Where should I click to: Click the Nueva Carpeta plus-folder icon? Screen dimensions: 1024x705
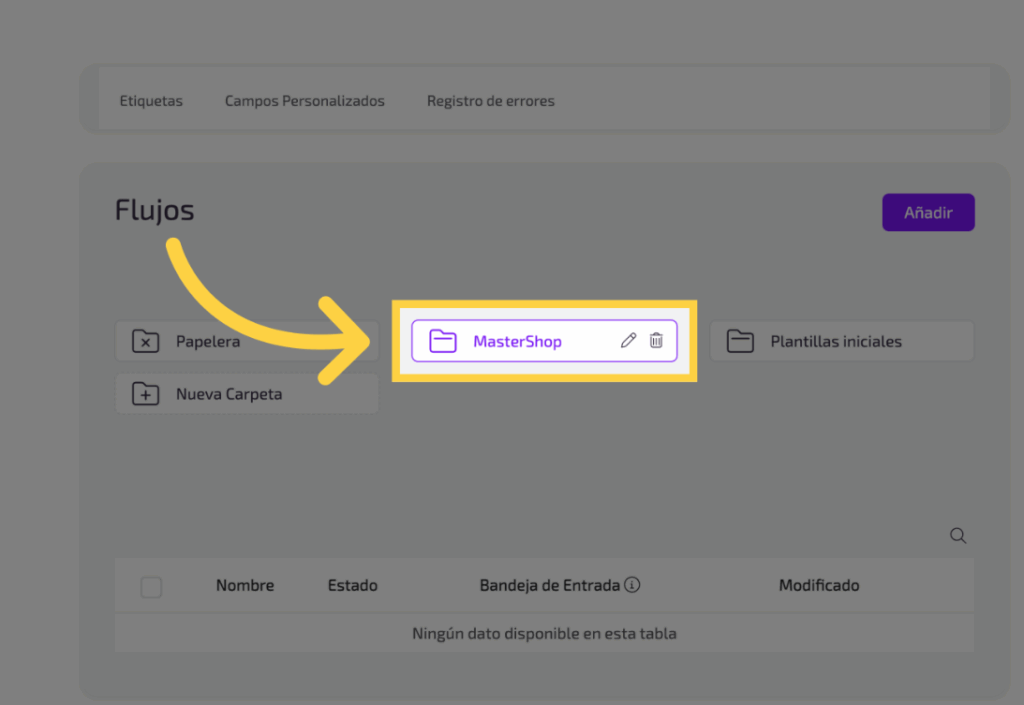(x=146, y=394)
